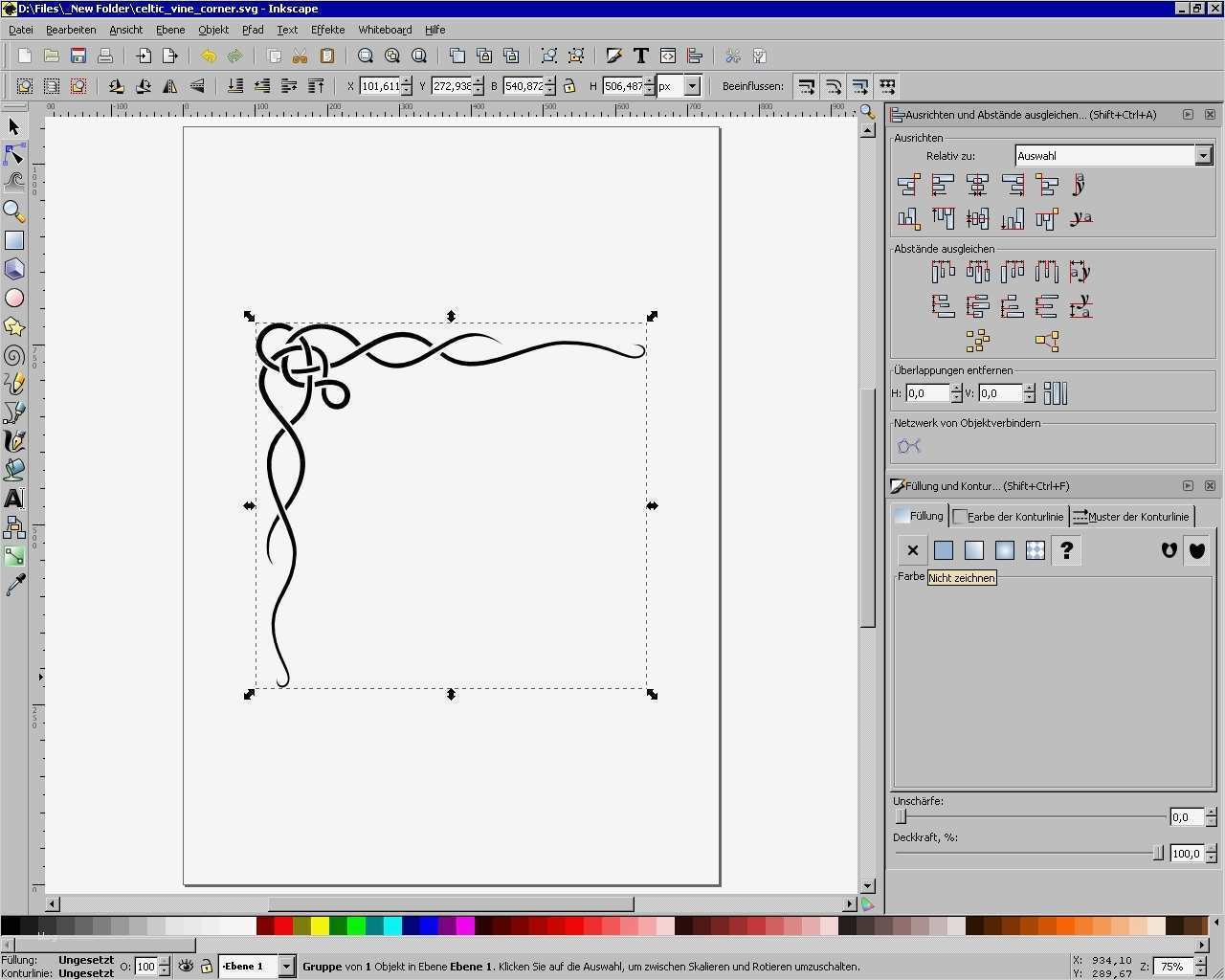Click the flat color fill icon

[944, 550]
